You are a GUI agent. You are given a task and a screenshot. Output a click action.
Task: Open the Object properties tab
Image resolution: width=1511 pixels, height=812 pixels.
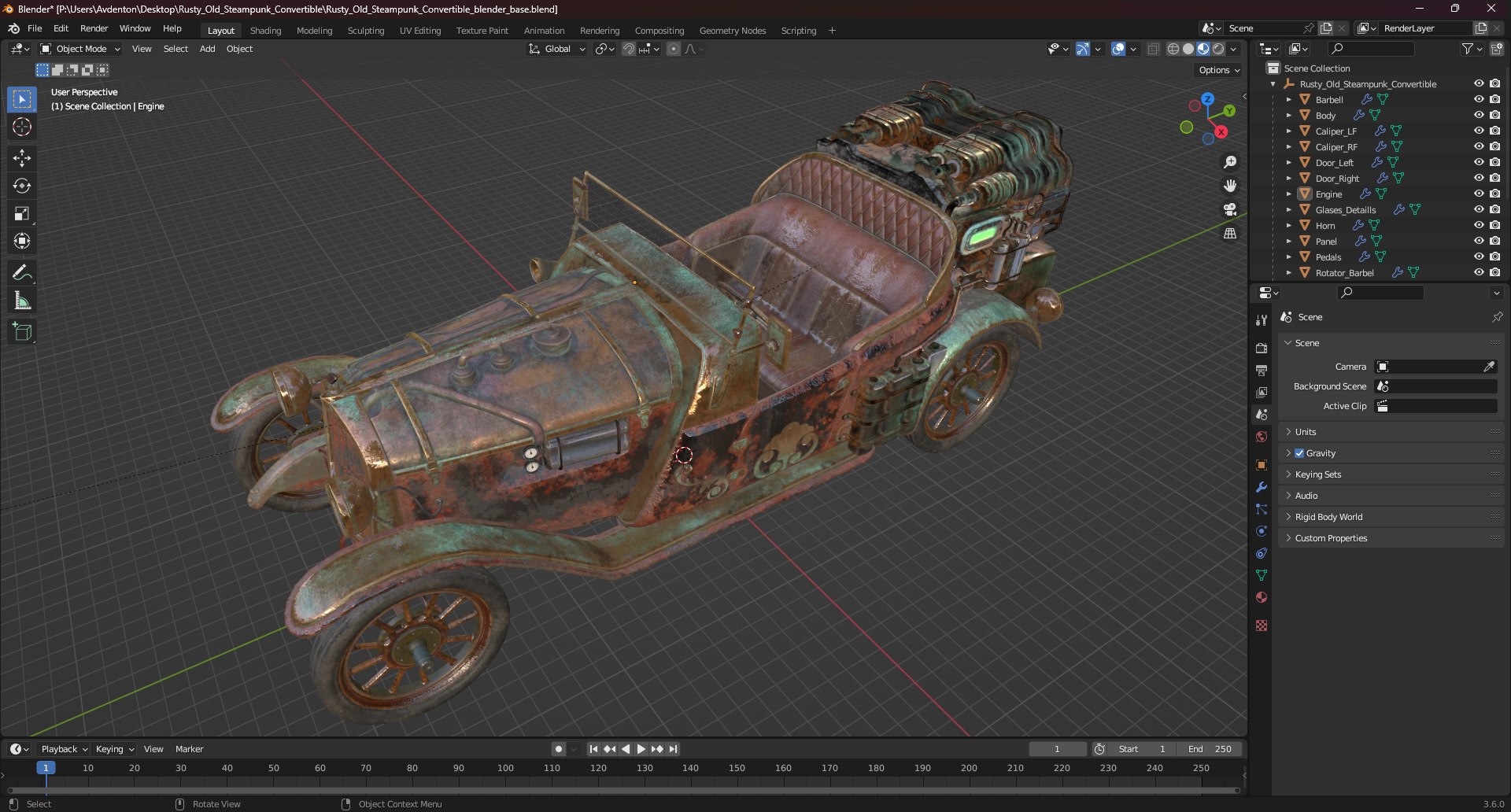point(1262,465)
